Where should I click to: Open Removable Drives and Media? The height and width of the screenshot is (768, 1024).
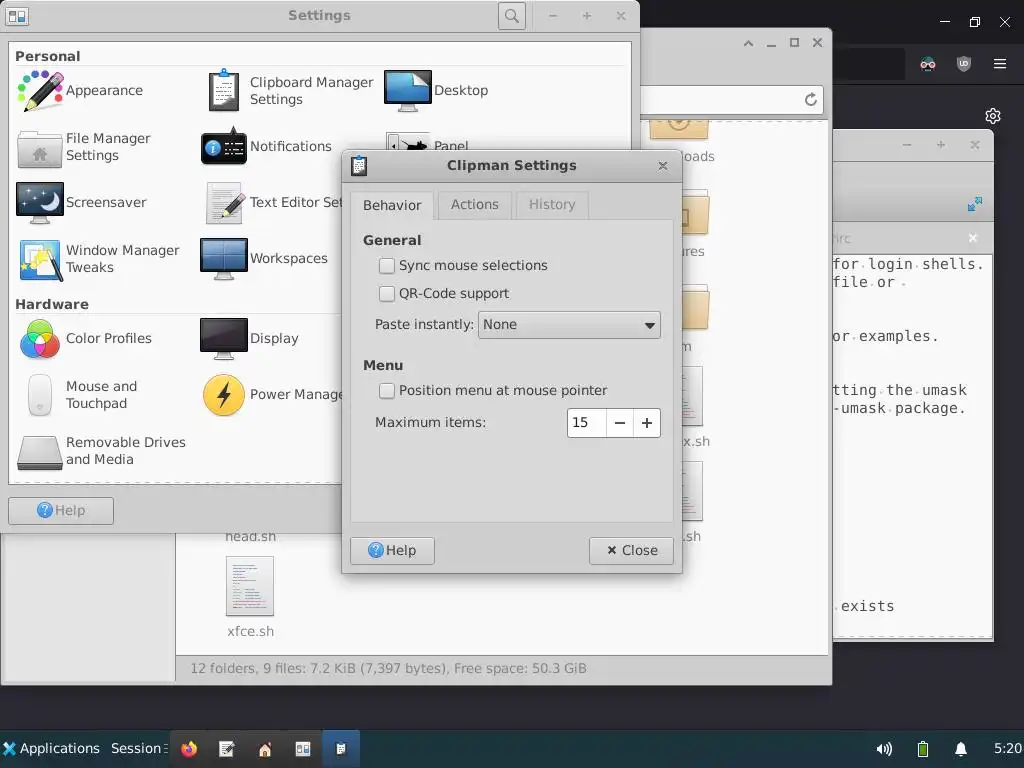(102, 451)
